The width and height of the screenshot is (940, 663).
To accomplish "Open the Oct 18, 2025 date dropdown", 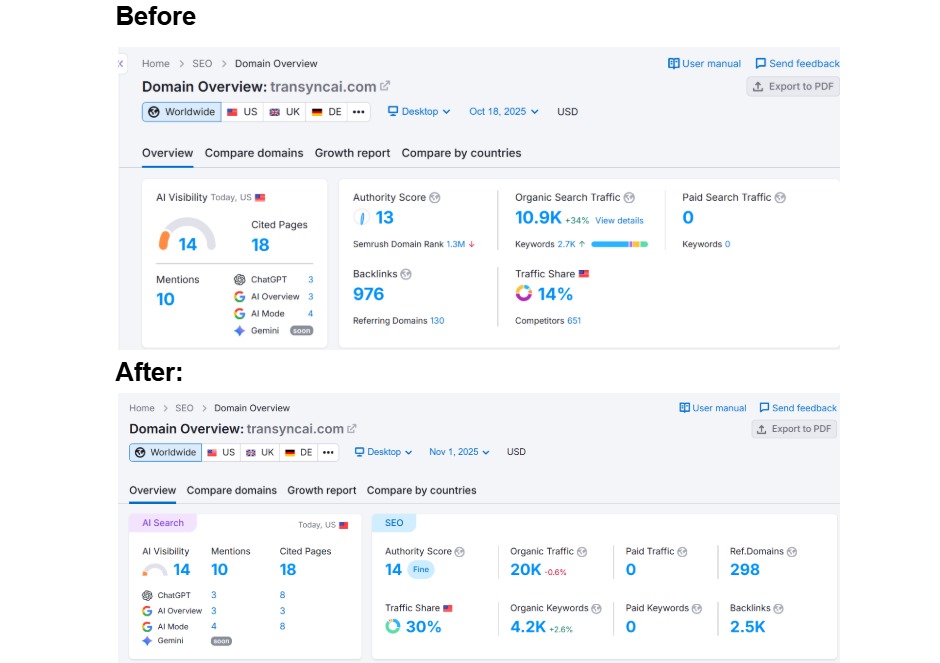I will coord(503,112).
